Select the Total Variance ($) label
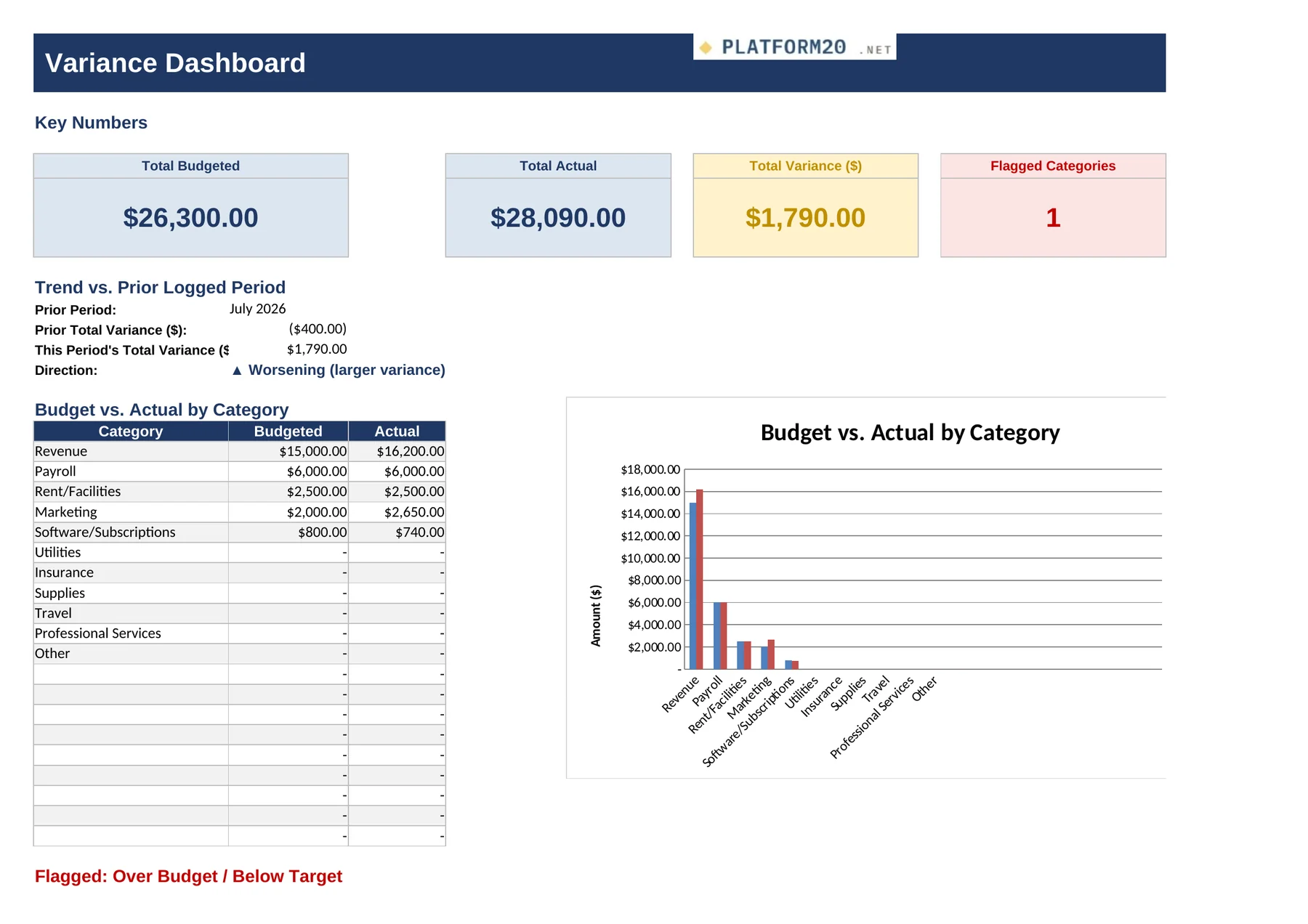 pyautogui.click(x=805, y=166)
